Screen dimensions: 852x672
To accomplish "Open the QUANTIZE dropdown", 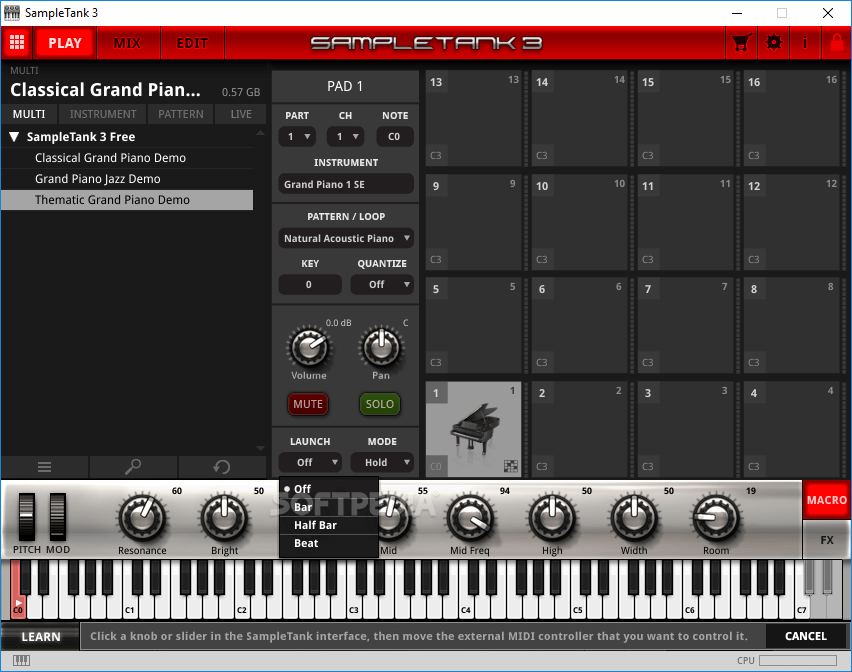I will tap(381, 284).
